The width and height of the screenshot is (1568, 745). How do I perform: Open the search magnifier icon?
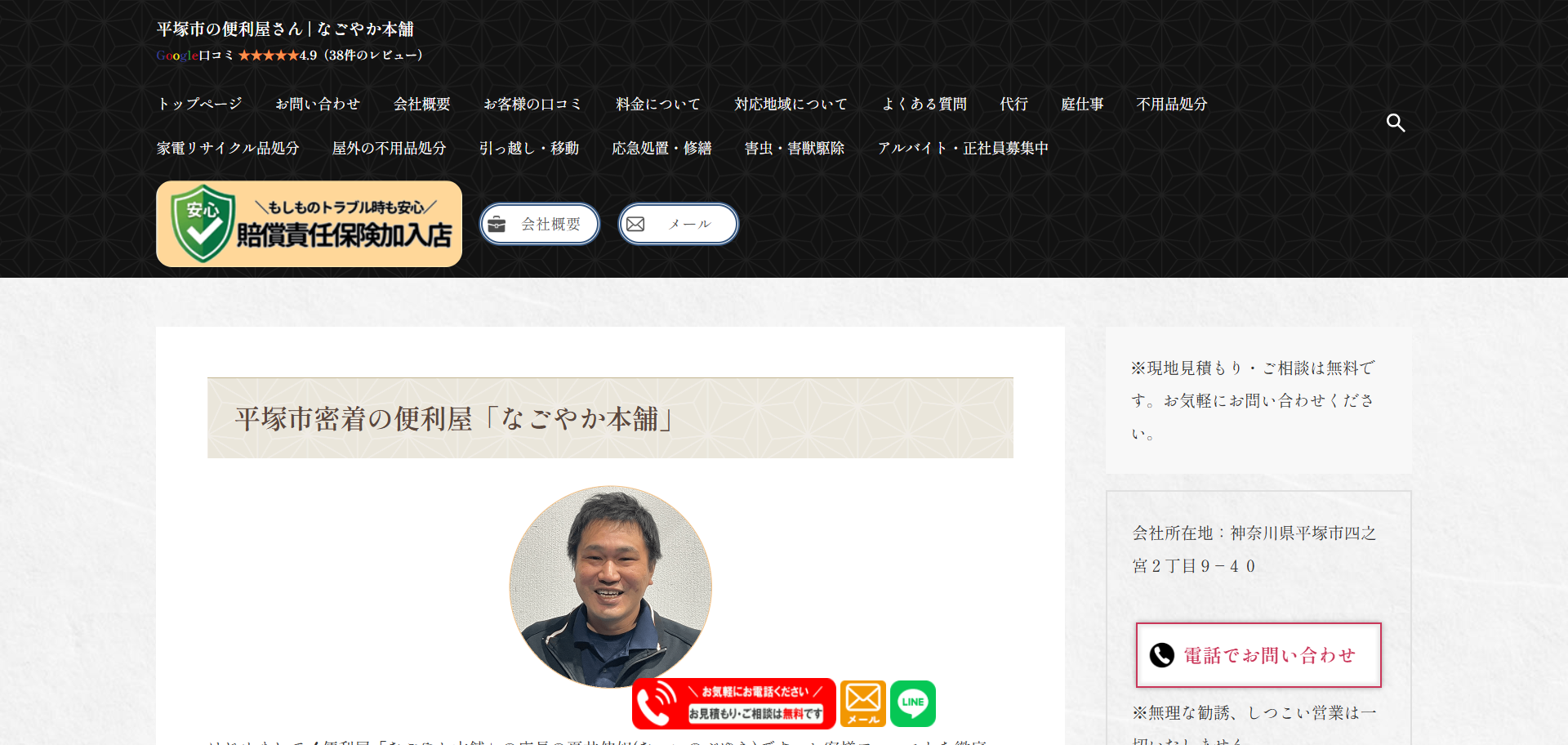1396,123
